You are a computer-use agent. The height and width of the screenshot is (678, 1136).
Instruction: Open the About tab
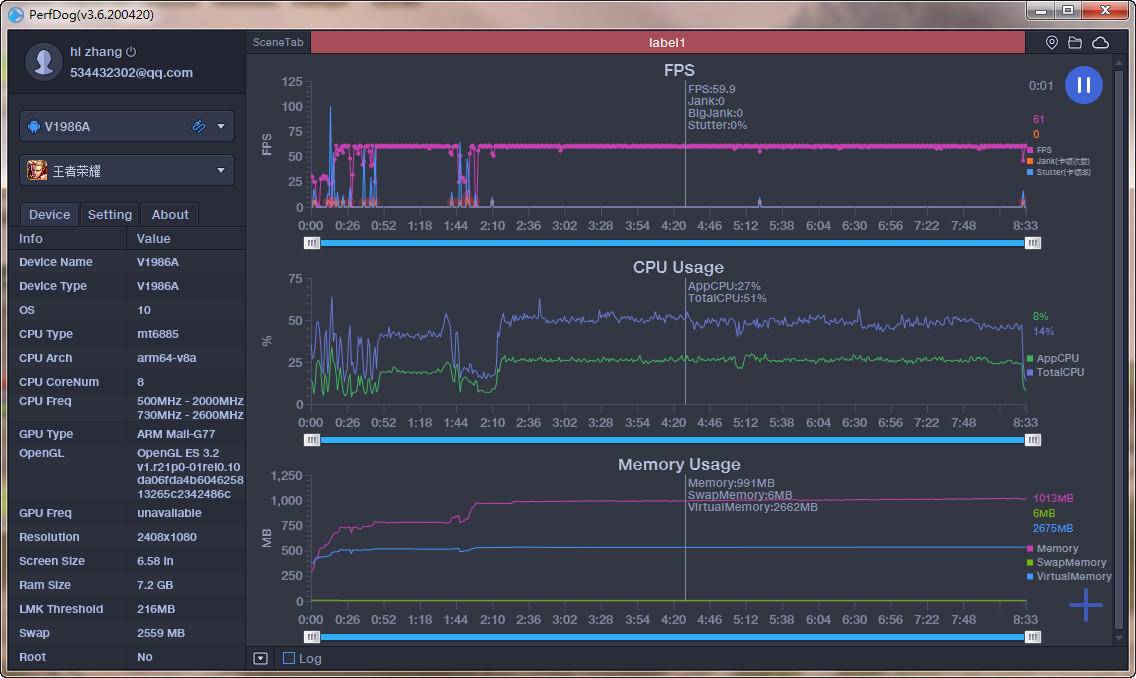(170, 214)
